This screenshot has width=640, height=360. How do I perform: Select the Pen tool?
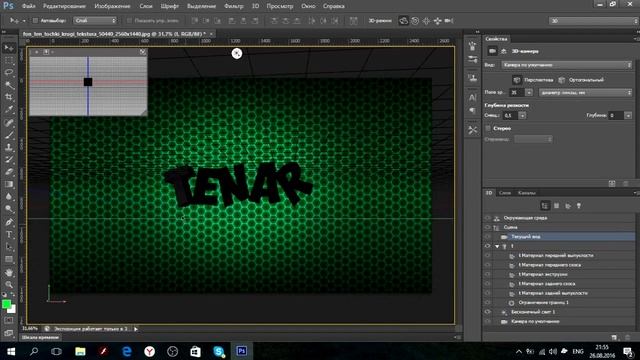coord(9,222)
